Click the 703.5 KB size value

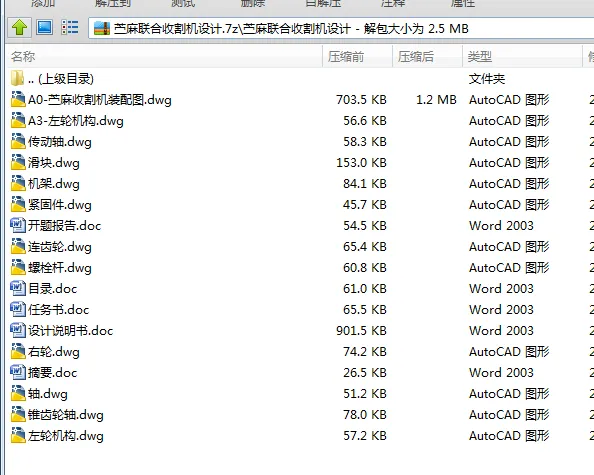click(x=361, y=100)
